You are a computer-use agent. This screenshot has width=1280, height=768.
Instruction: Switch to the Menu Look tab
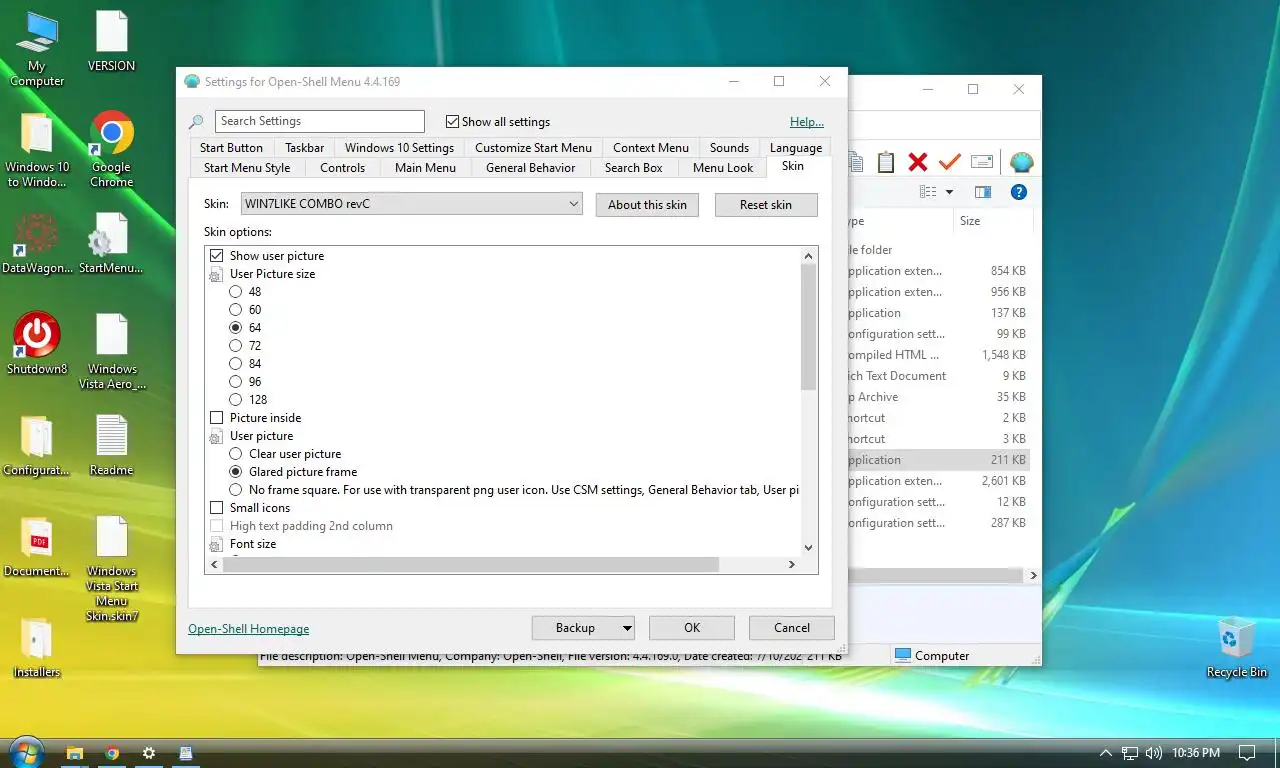pos(723,168)
